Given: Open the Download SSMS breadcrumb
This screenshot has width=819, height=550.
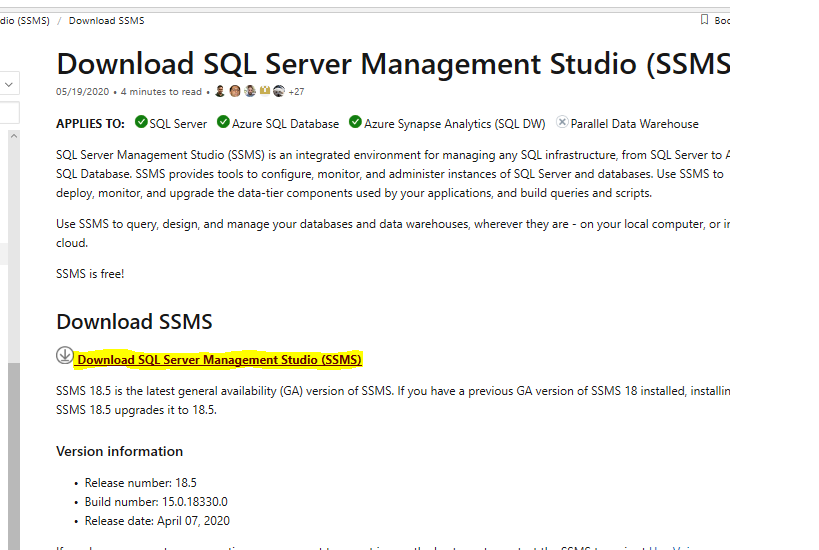Looking at the screenshot, I should coord(107,21).
